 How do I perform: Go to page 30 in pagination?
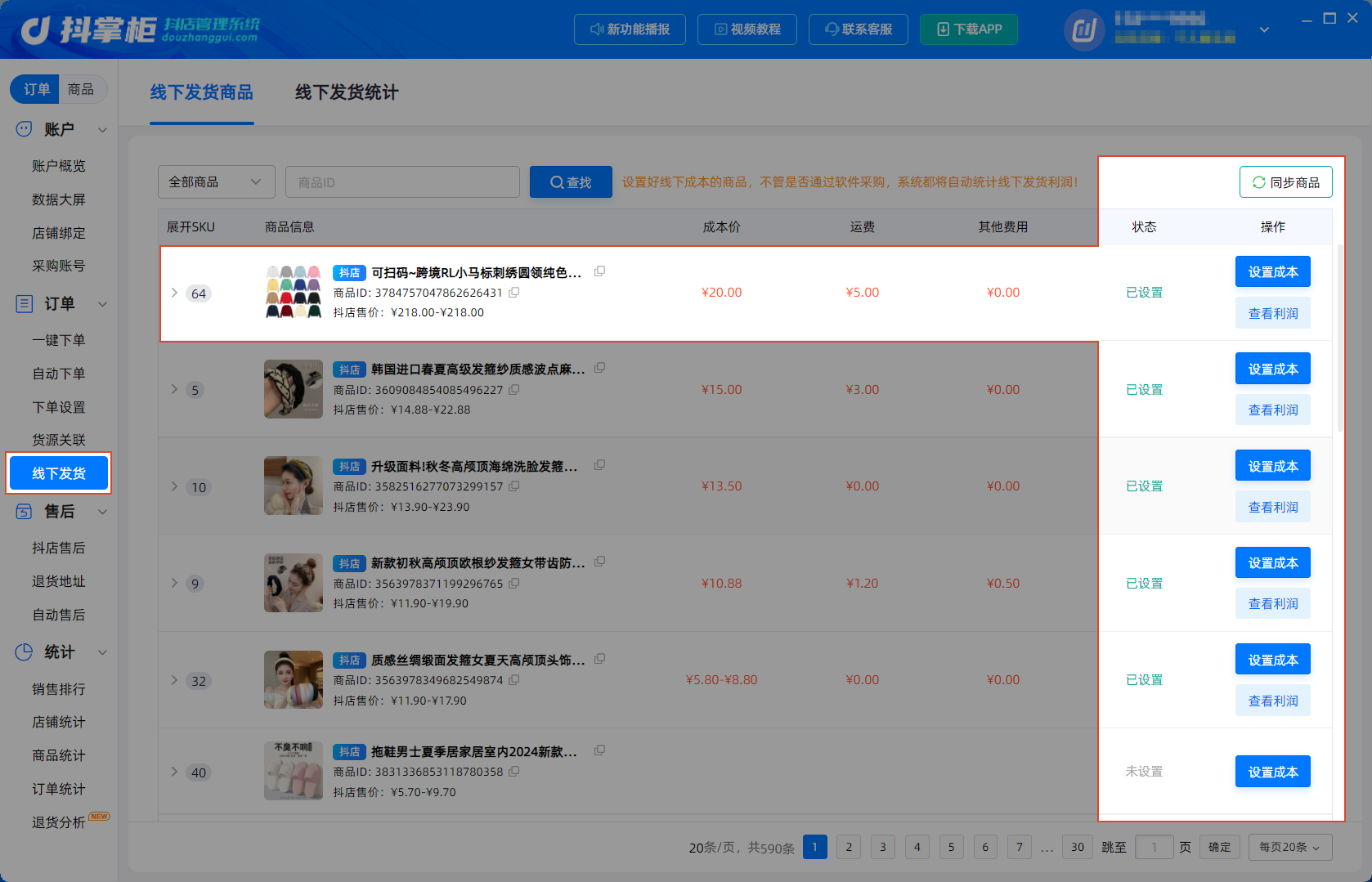tap(1078, 847)
